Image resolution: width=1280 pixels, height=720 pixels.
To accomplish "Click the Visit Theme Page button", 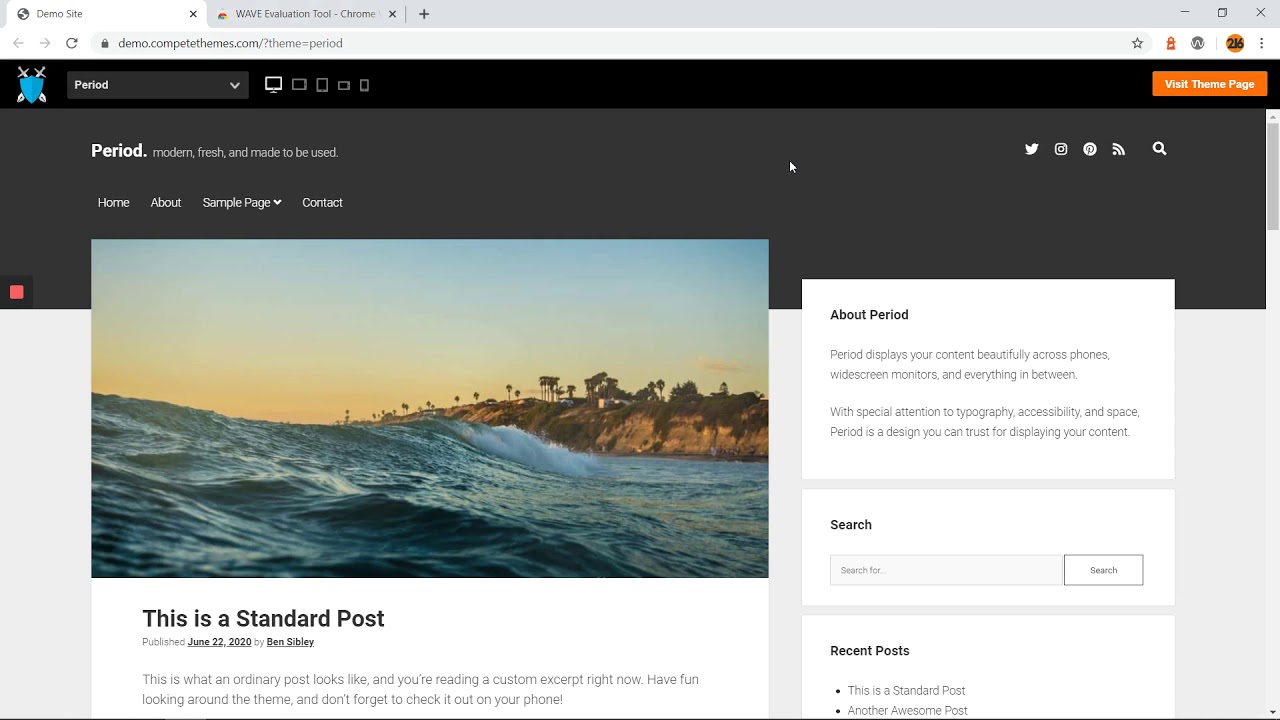I will [x=1209, y=84].
